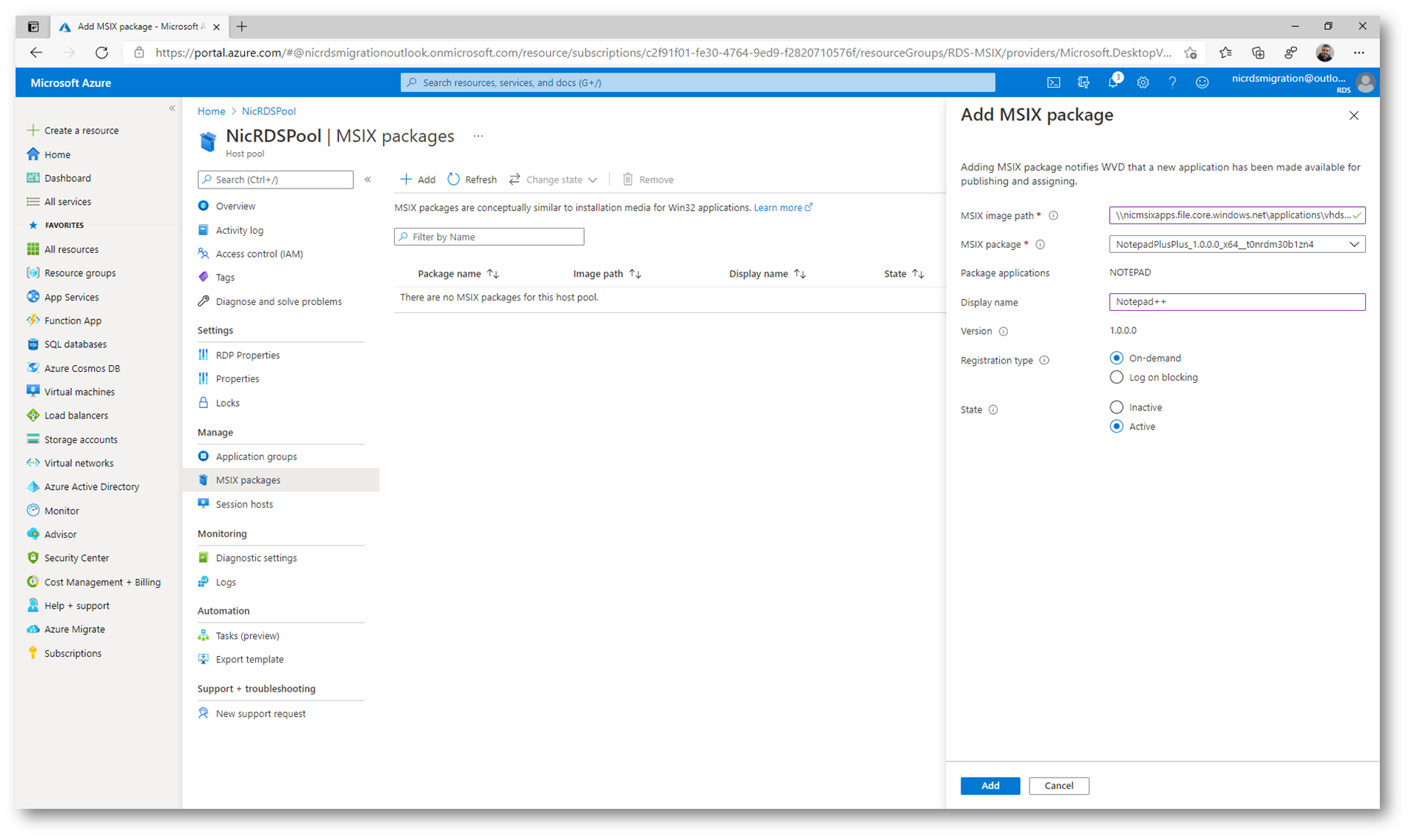The image size is (1411, 840).
Task: Close the Add MSIX package panel
Action: pyautogui.click(x=1354, y=116)
